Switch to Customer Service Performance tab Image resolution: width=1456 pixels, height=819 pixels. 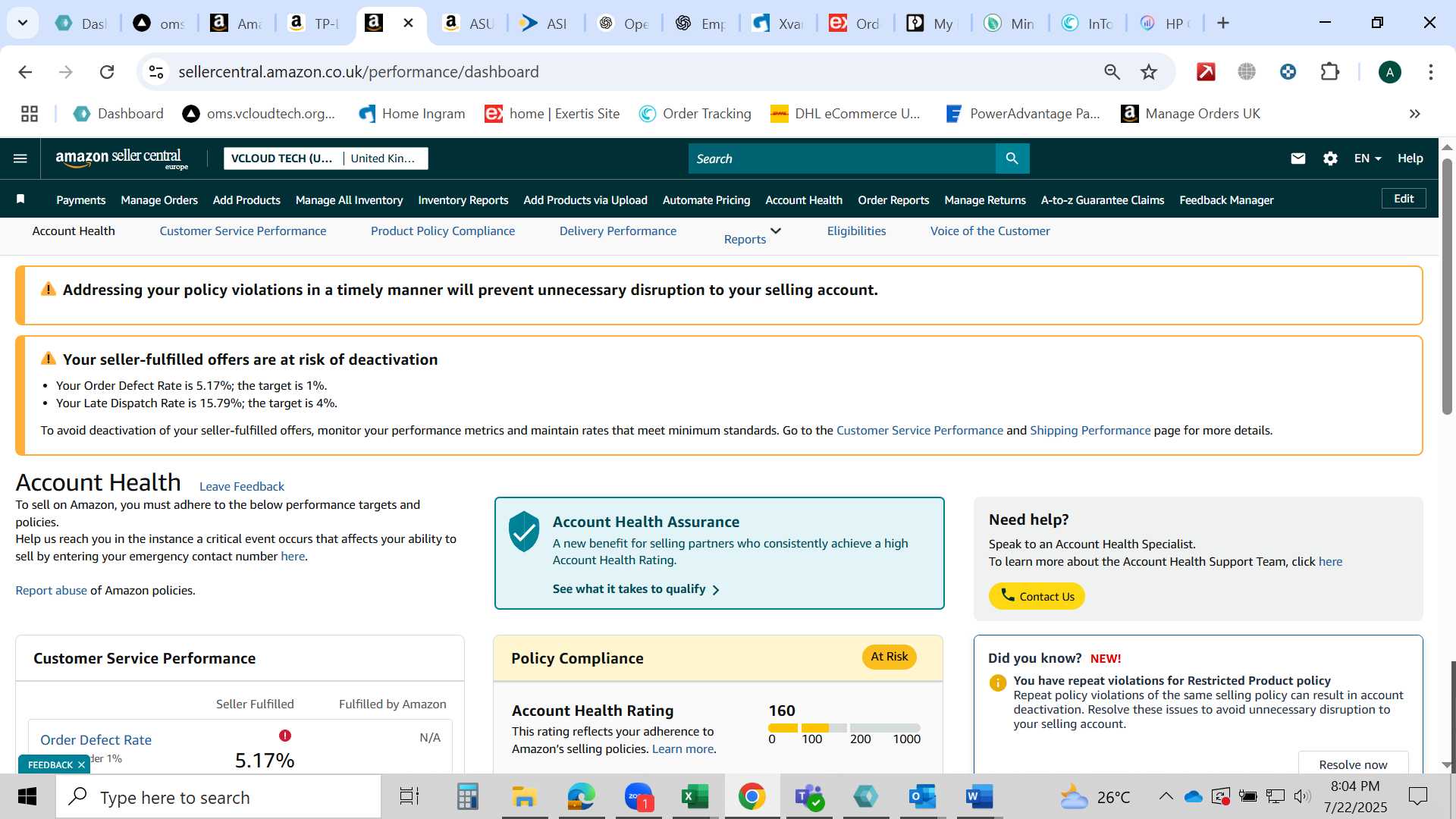tap(243, 231)
